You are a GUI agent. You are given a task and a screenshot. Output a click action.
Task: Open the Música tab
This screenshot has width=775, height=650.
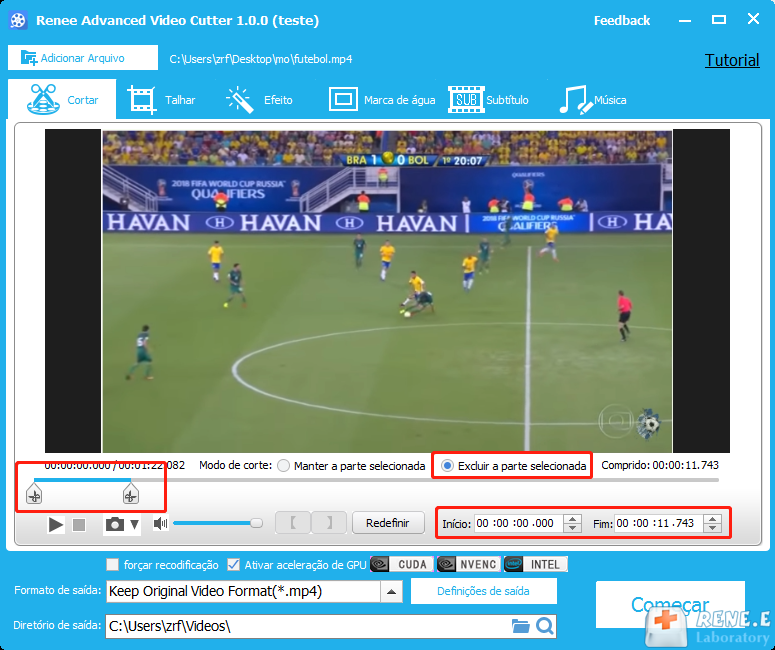click(x=593, y=99)
